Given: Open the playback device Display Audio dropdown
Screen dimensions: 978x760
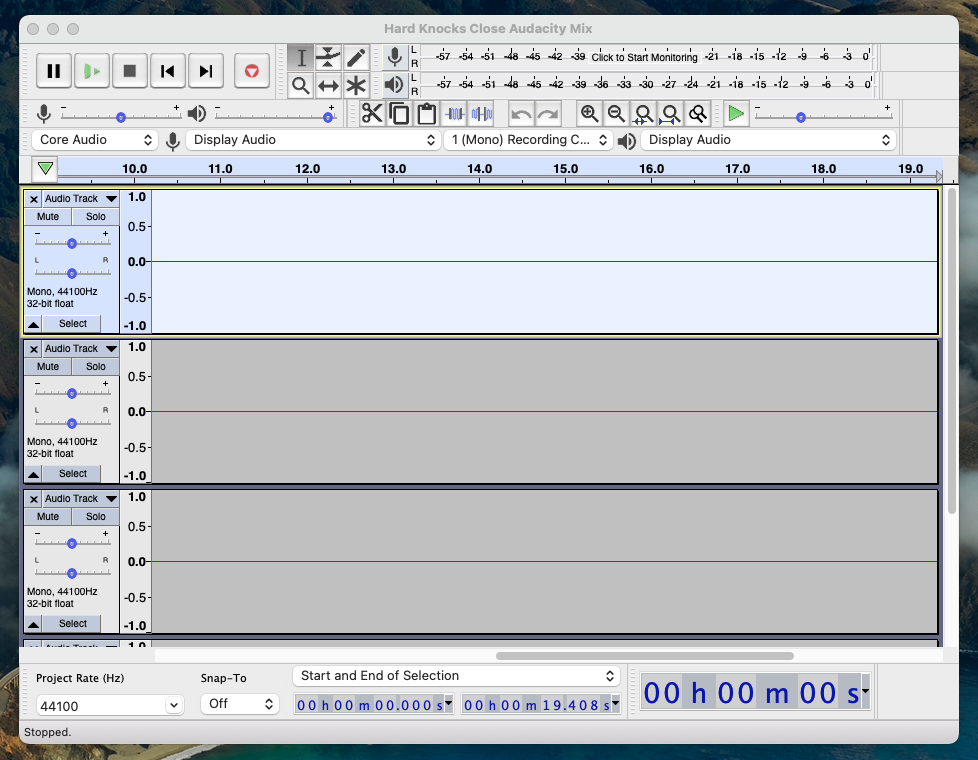Looking at the screenshot, I should (x=768, y=140).
